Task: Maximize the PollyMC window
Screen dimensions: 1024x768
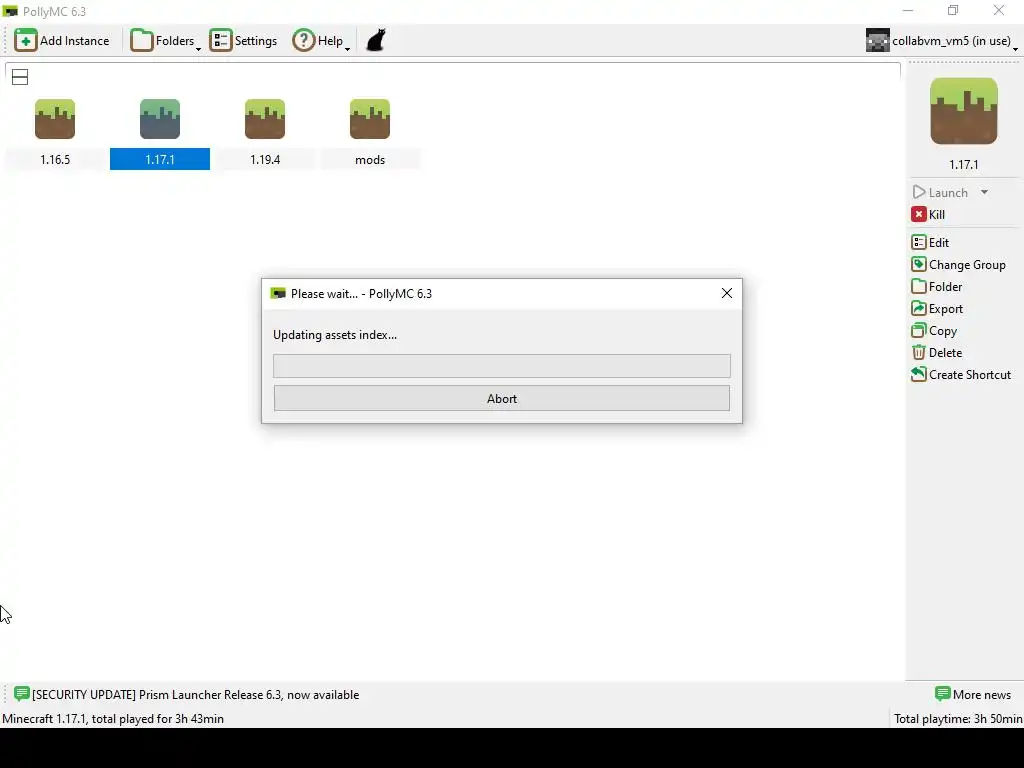Action: [953, 10]
